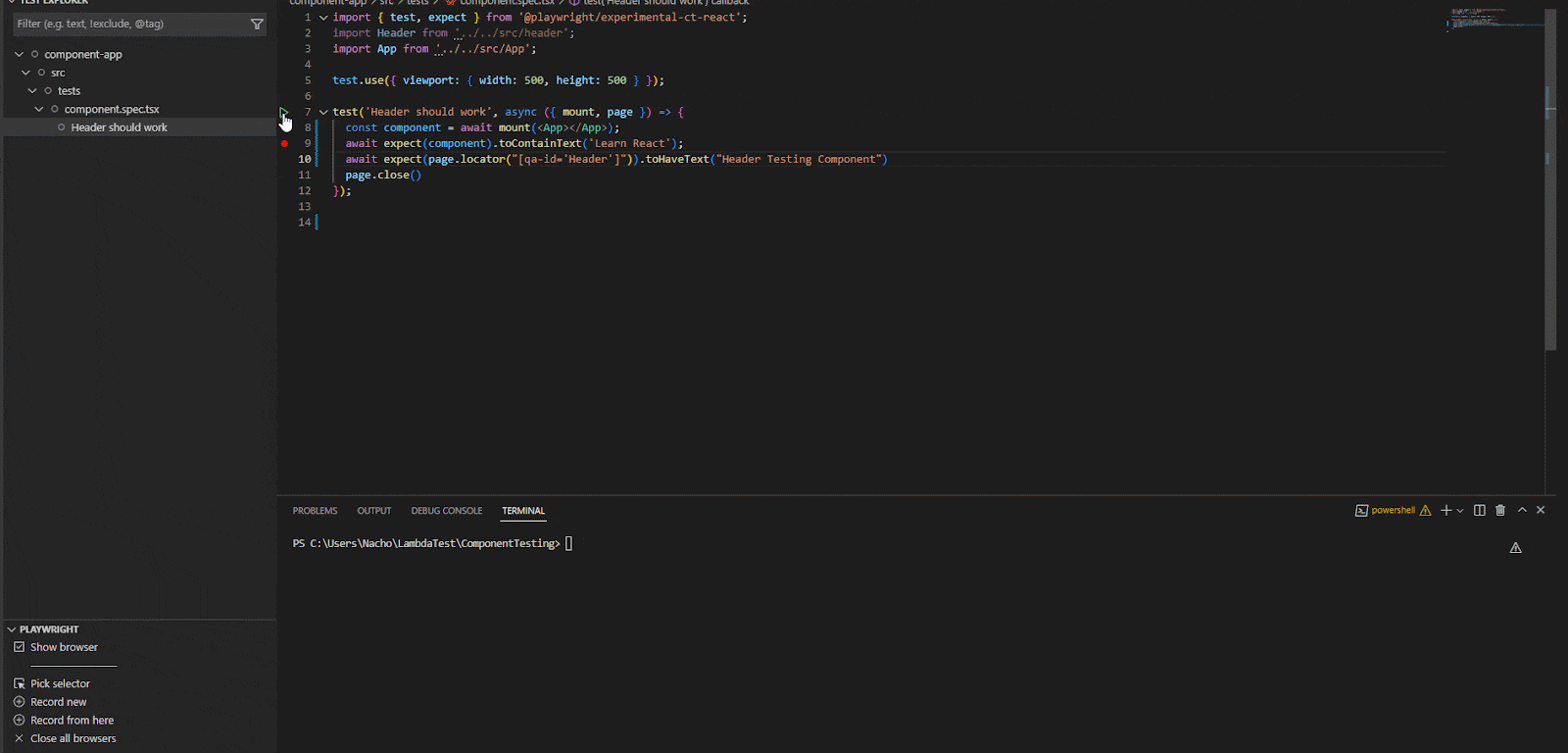Uncheck the Show browser checkbox
This screenshot has width=1568, height=753.
pyautogui.click(x=19, y=648)
